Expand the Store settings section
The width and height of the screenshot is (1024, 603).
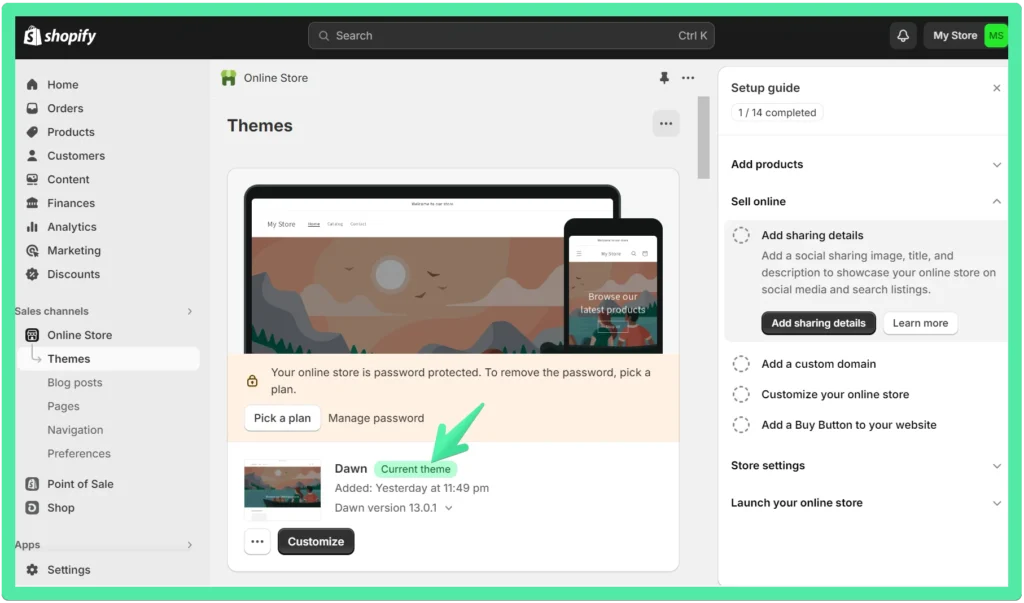tap(997, 466)
